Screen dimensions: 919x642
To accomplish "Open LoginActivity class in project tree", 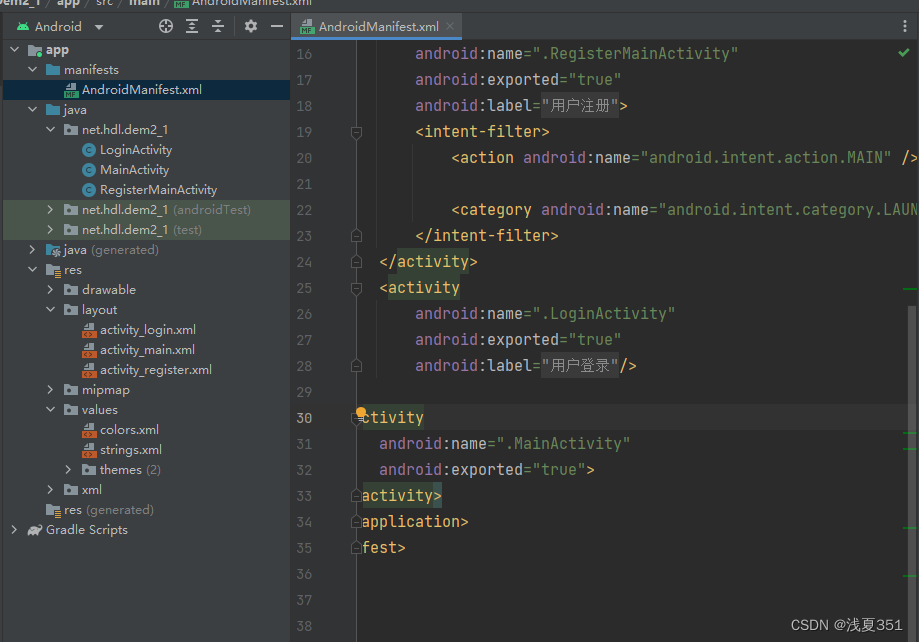I will point(135,150).
